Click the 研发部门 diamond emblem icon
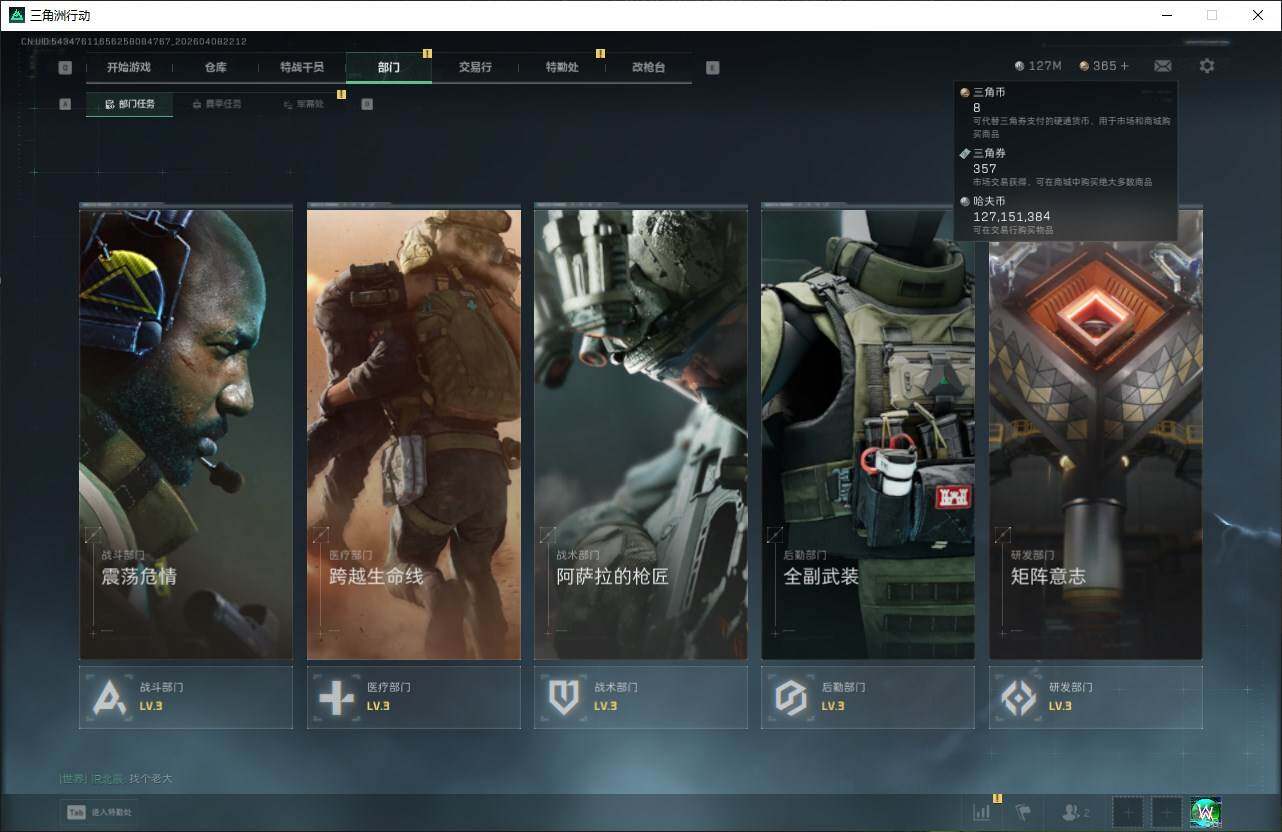The width and height of the screenshot is (1282, 832). point(1018,697)
